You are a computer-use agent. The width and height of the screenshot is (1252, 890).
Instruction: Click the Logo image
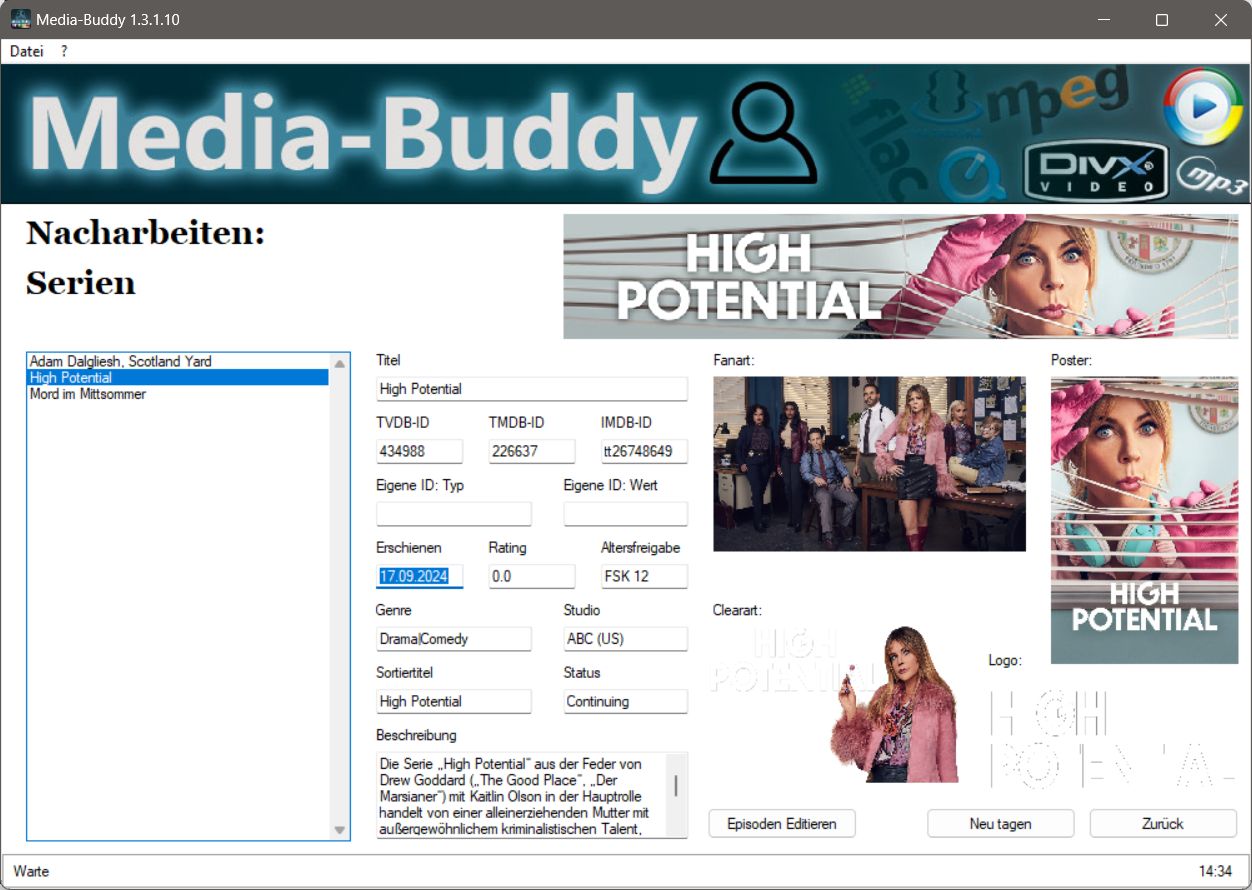click(x=1111, y=737)
